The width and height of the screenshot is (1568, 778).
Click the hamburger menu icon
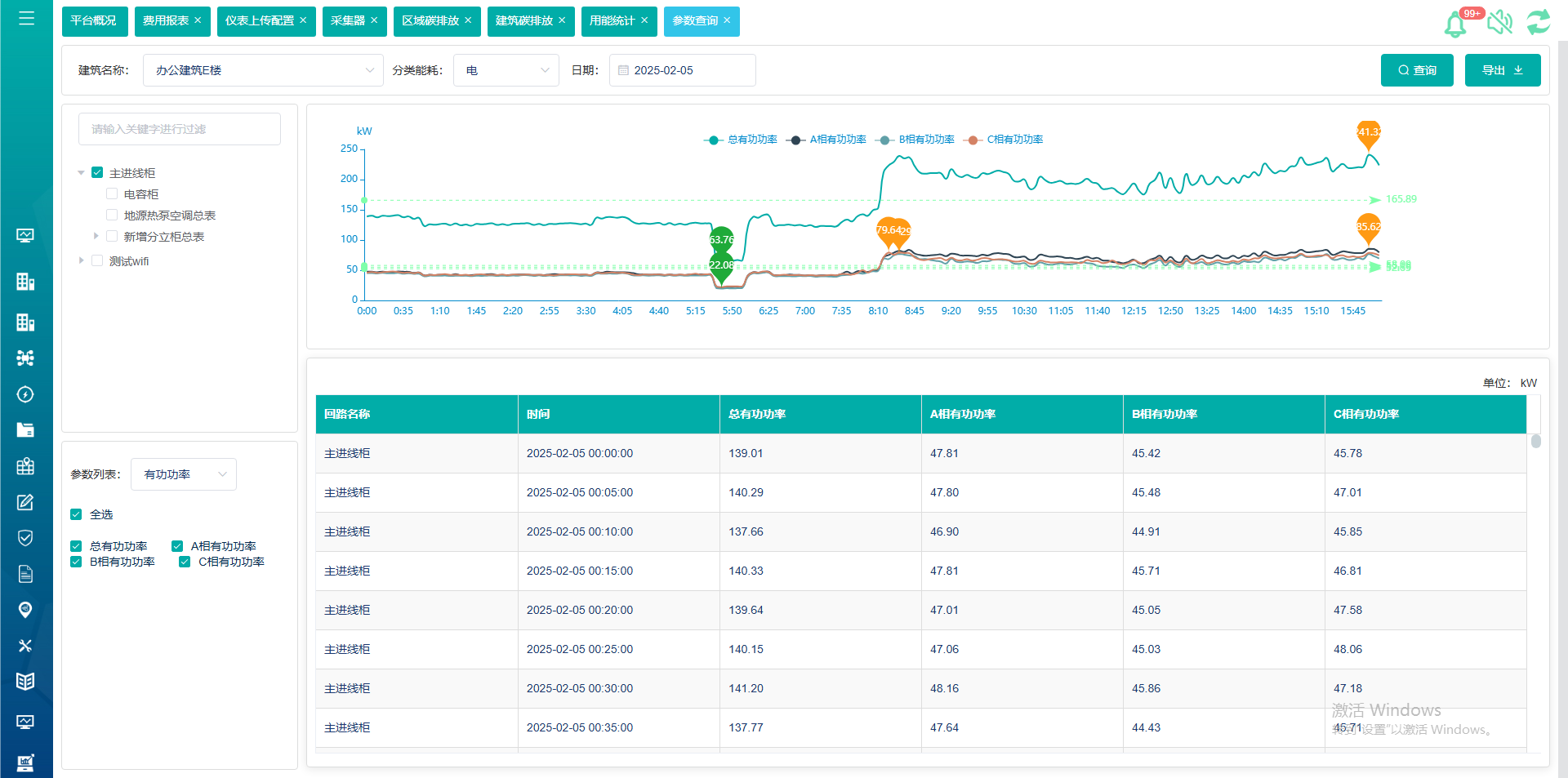26,18
